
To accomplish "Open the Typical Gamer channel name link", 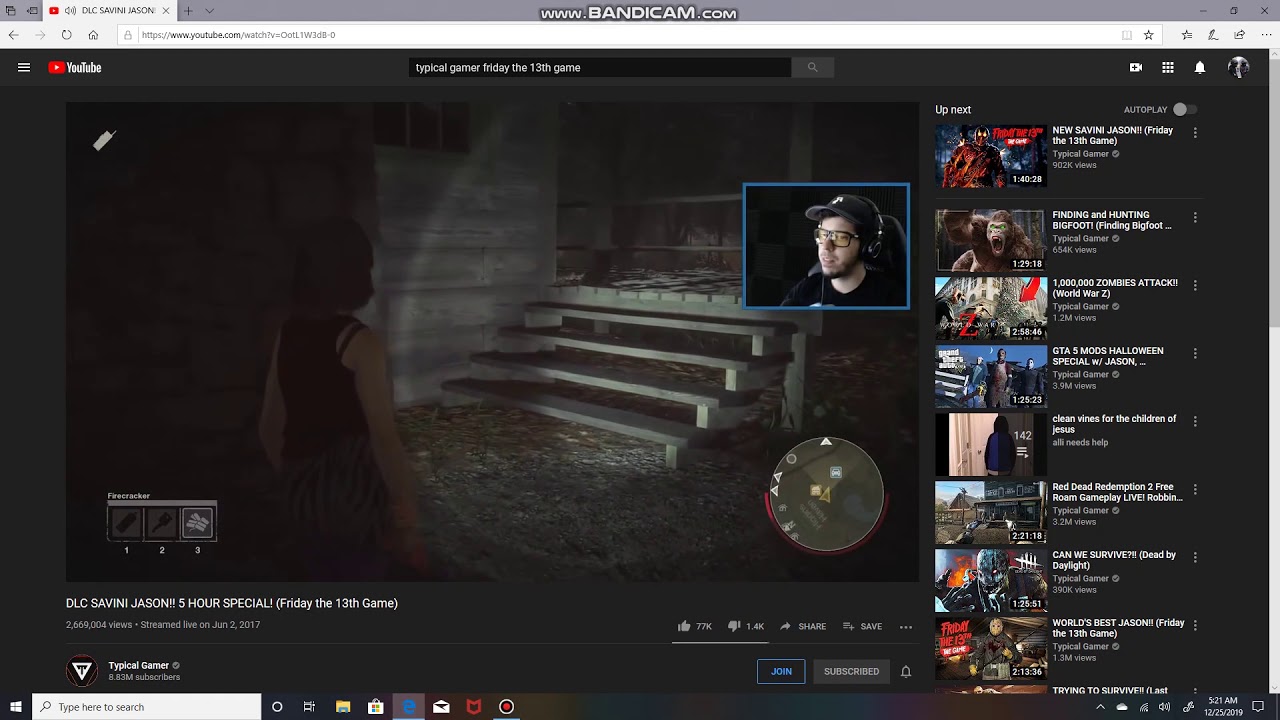I will click(x=139, y=666).
